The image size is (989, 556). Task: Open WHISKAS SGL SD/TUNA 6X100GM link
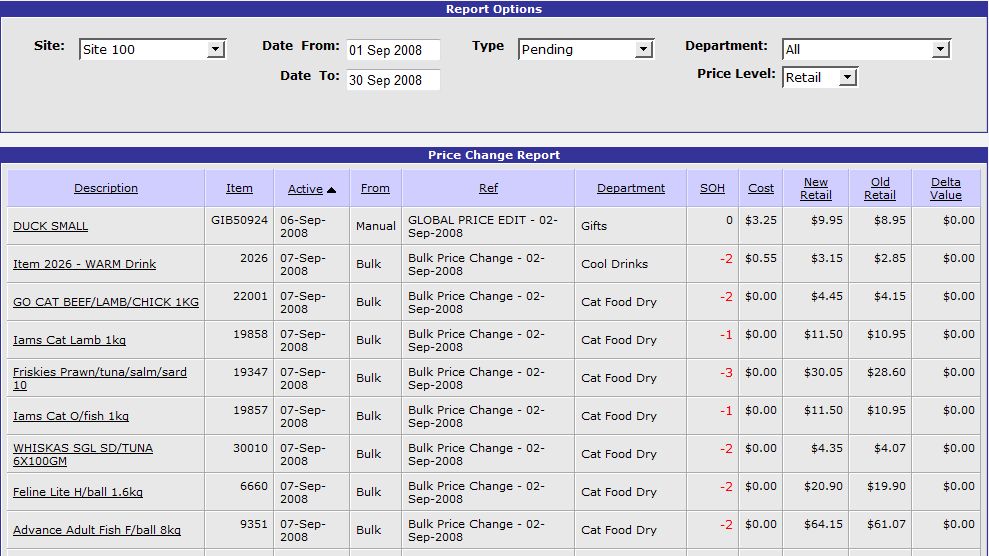(83, 455)
